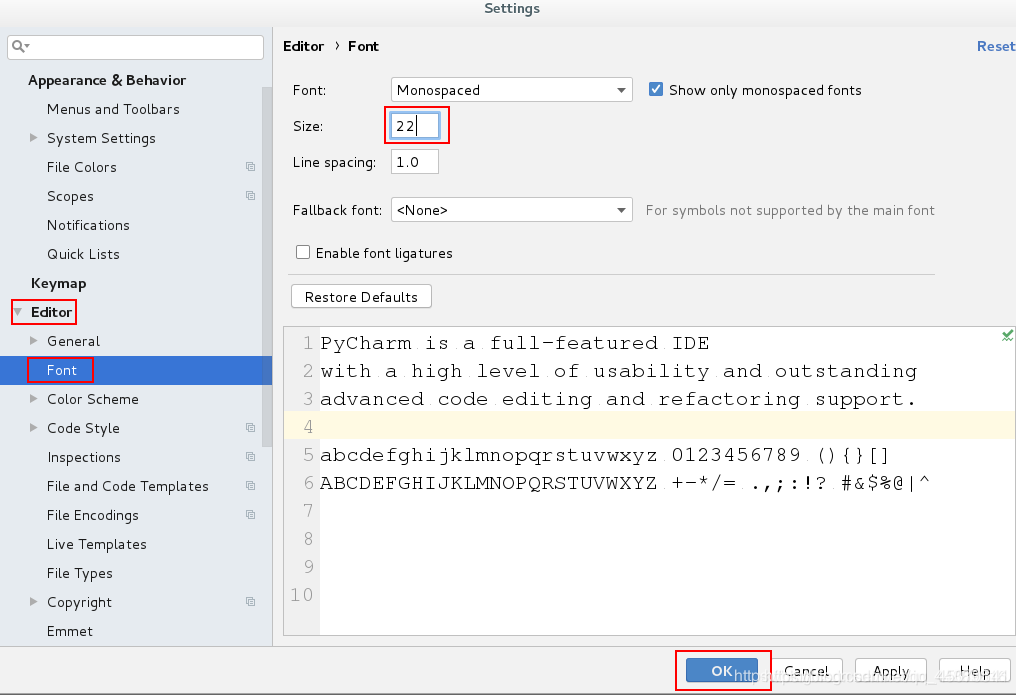This screenshot has width=1016, height=695.
Task: Open the Font dropdown showing Monospaced
Action: [x=511, y=90]
